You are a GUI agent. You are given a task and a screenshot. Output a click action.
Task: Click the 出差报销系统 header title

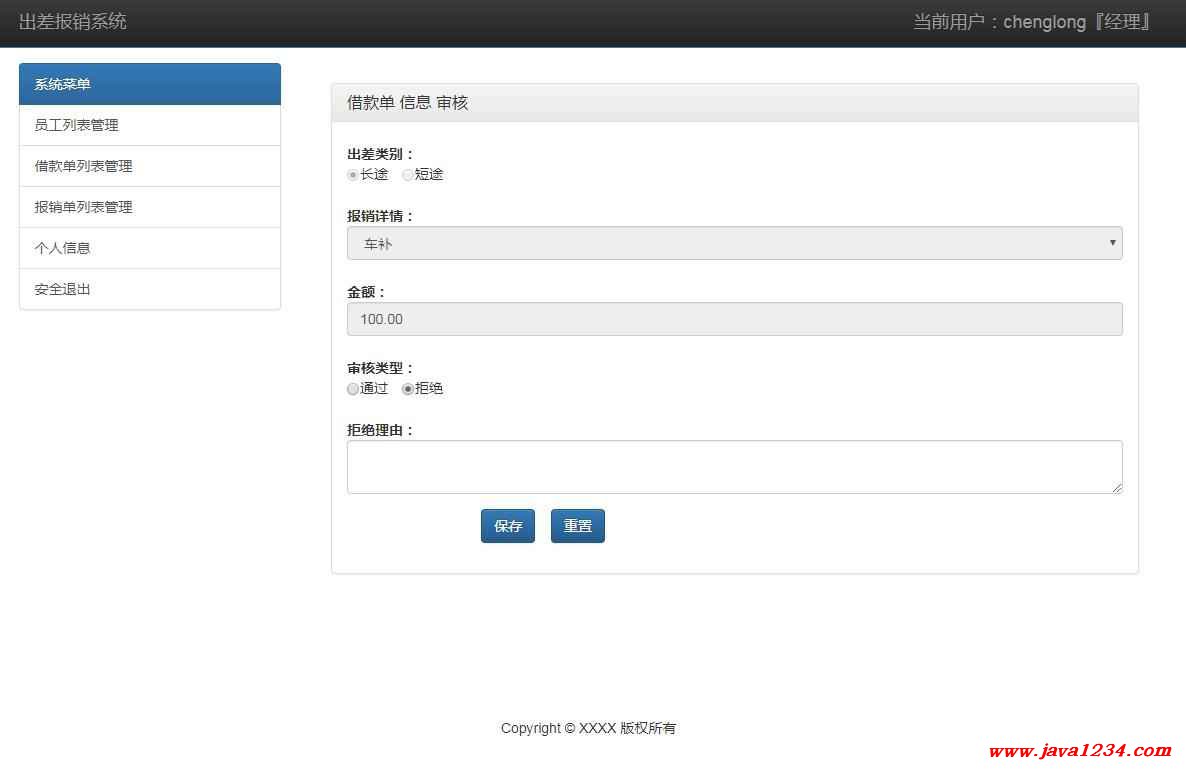[x=73, y=22]
